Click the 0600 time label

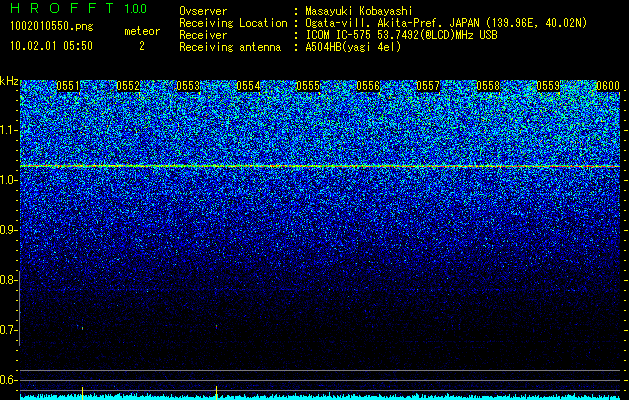tap(608, 86)
